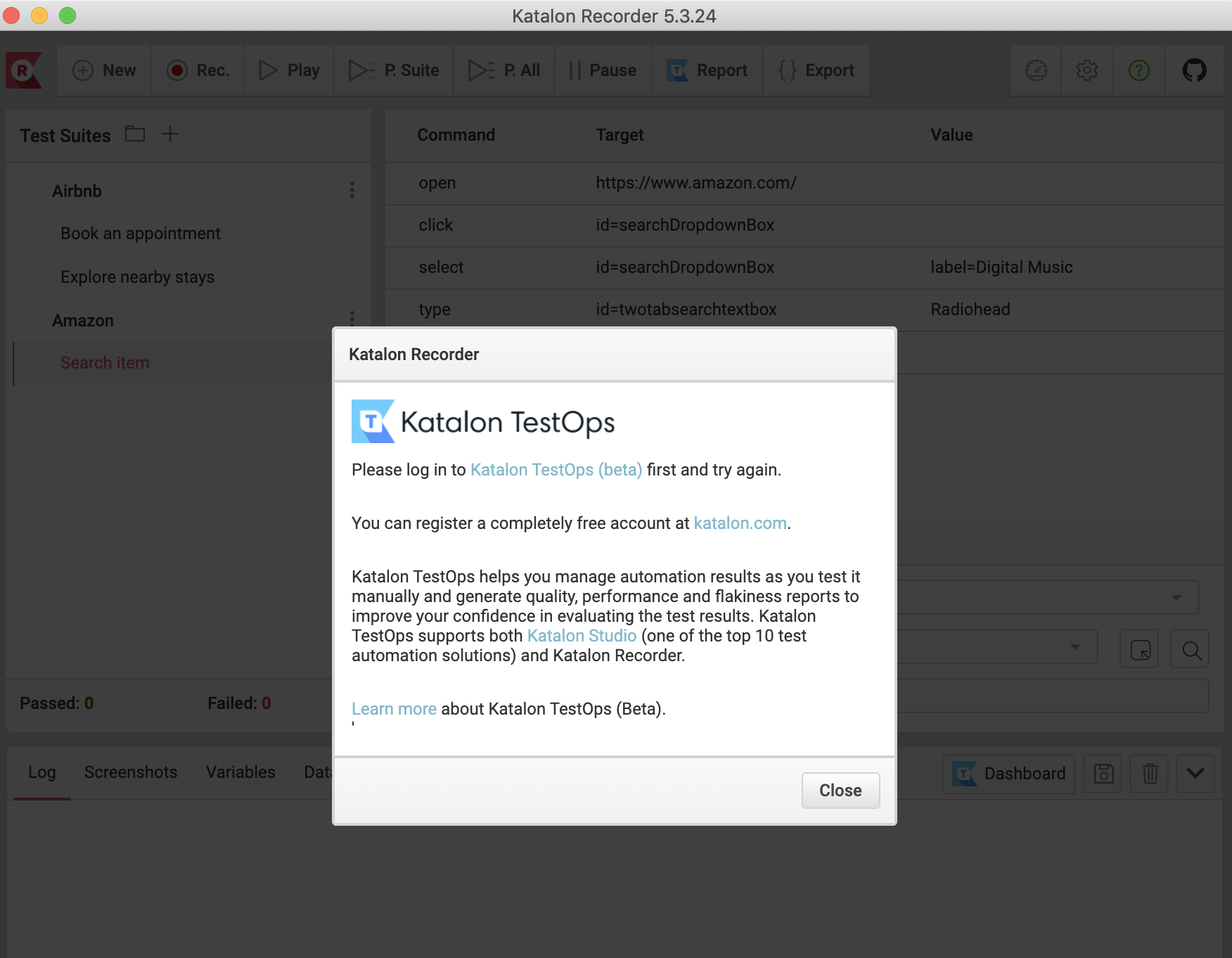1232x958 pixels.
Task: Switch to the Screenshots tab
Action: point(131,772)
